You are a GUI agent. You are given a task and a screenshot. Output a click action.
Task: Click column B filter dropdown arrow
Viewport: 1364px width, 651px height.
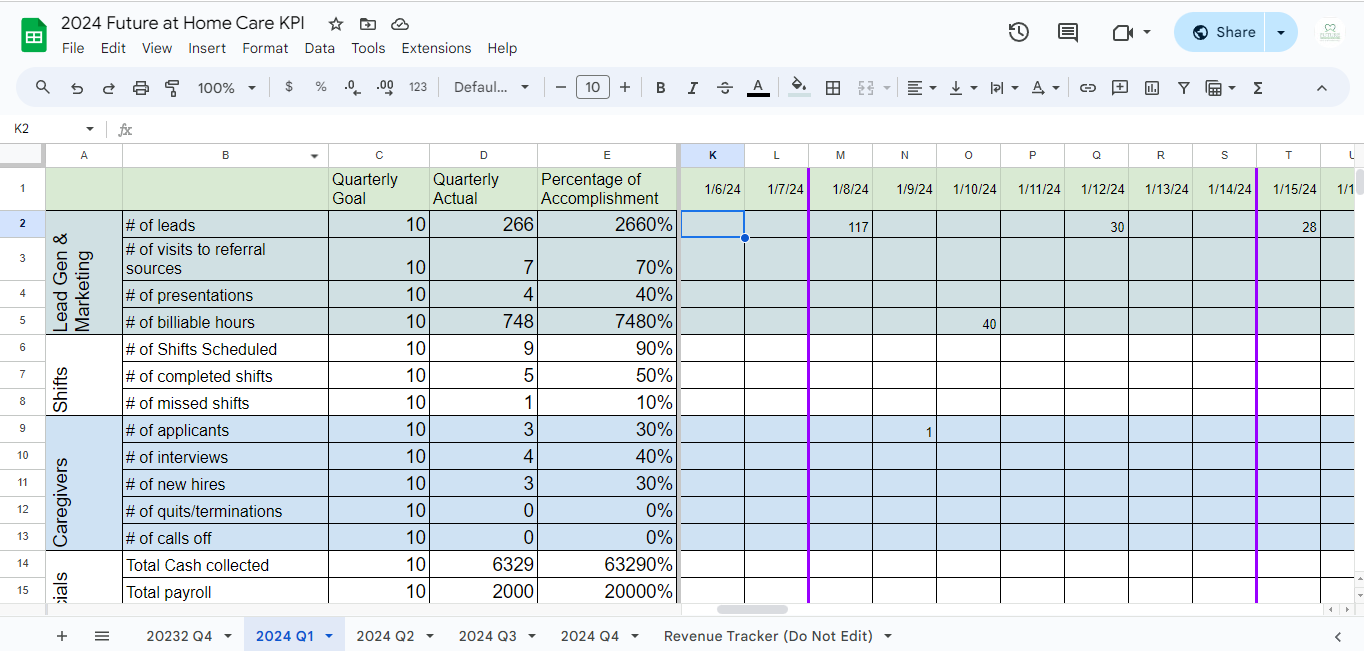(x=314, y=156)
